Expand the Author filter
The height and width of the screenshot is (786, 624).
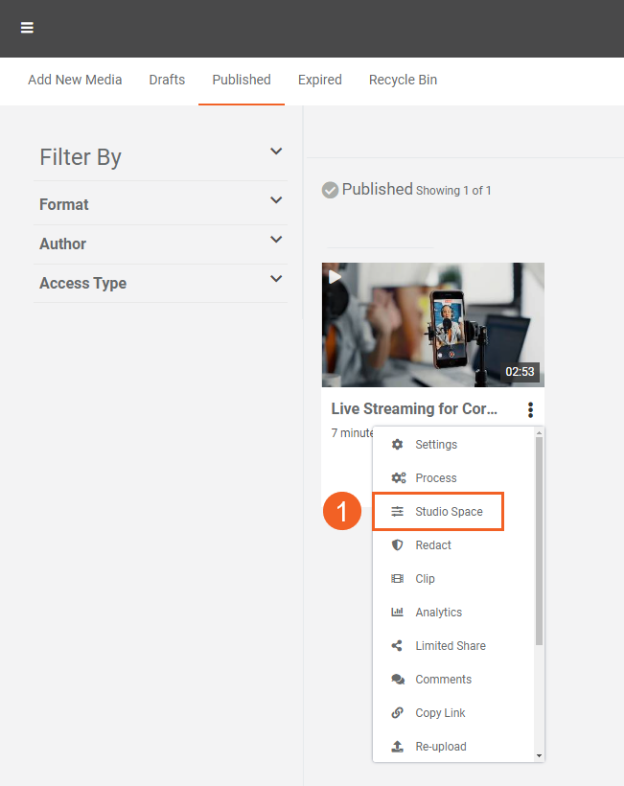[x=276, y=240]
